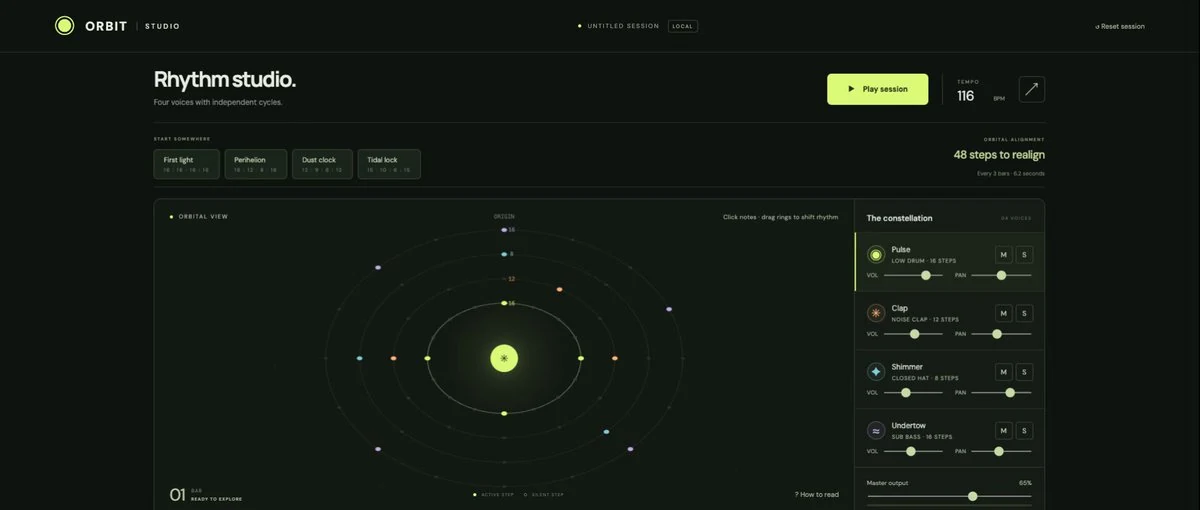Load the Perihelion preset
The width and height of the screenshot is (1200, 510).
(255, 164)
